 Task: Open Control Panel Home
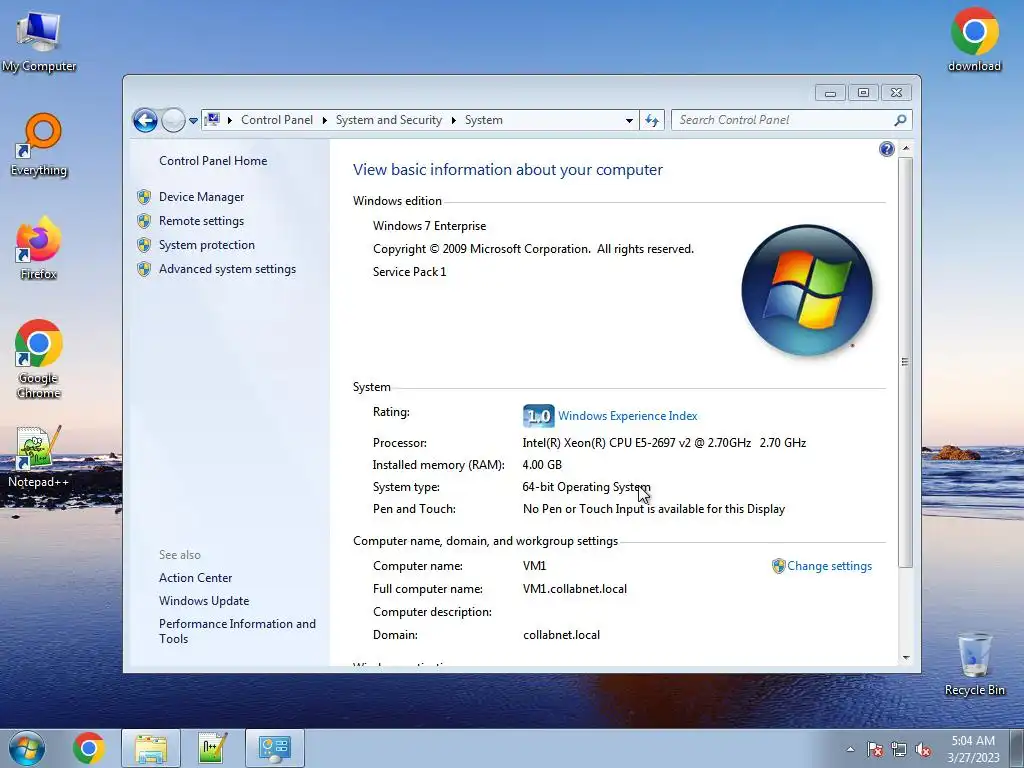(x=213, y=161)
